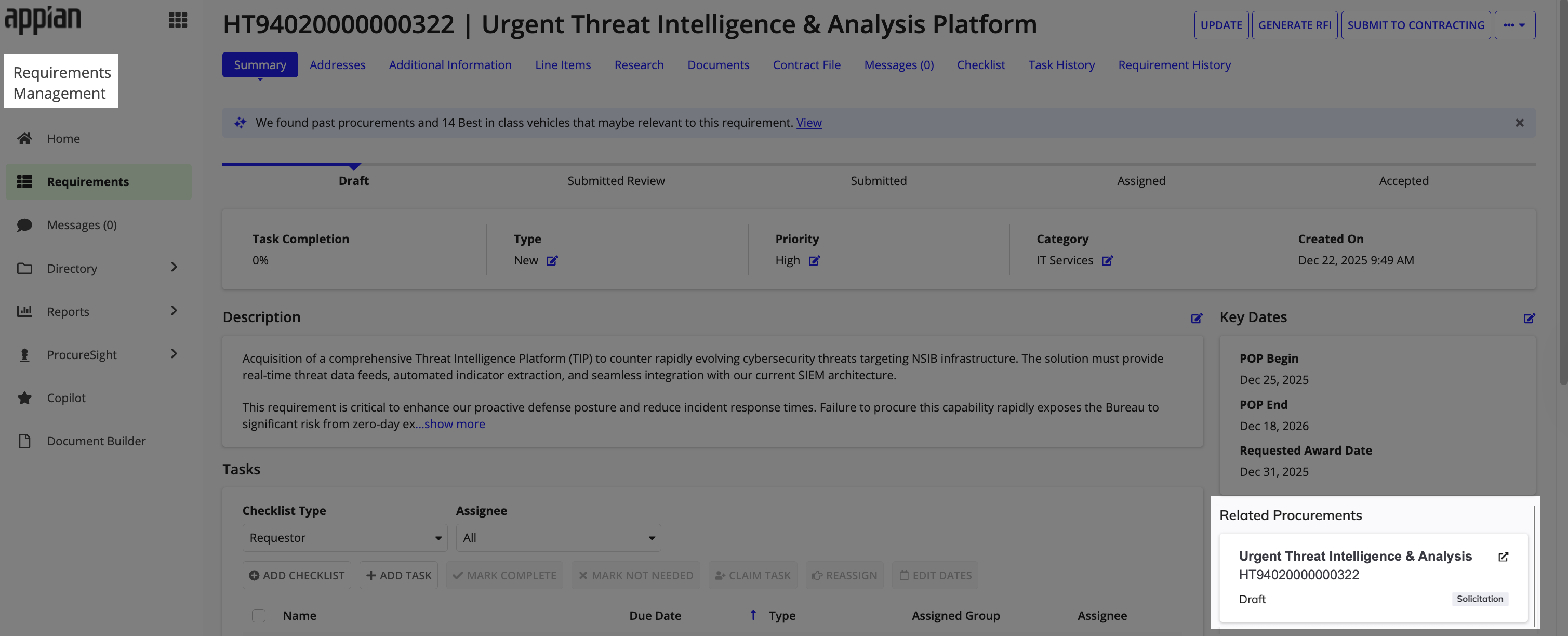Click the UPDATE button

point(1221,25)
